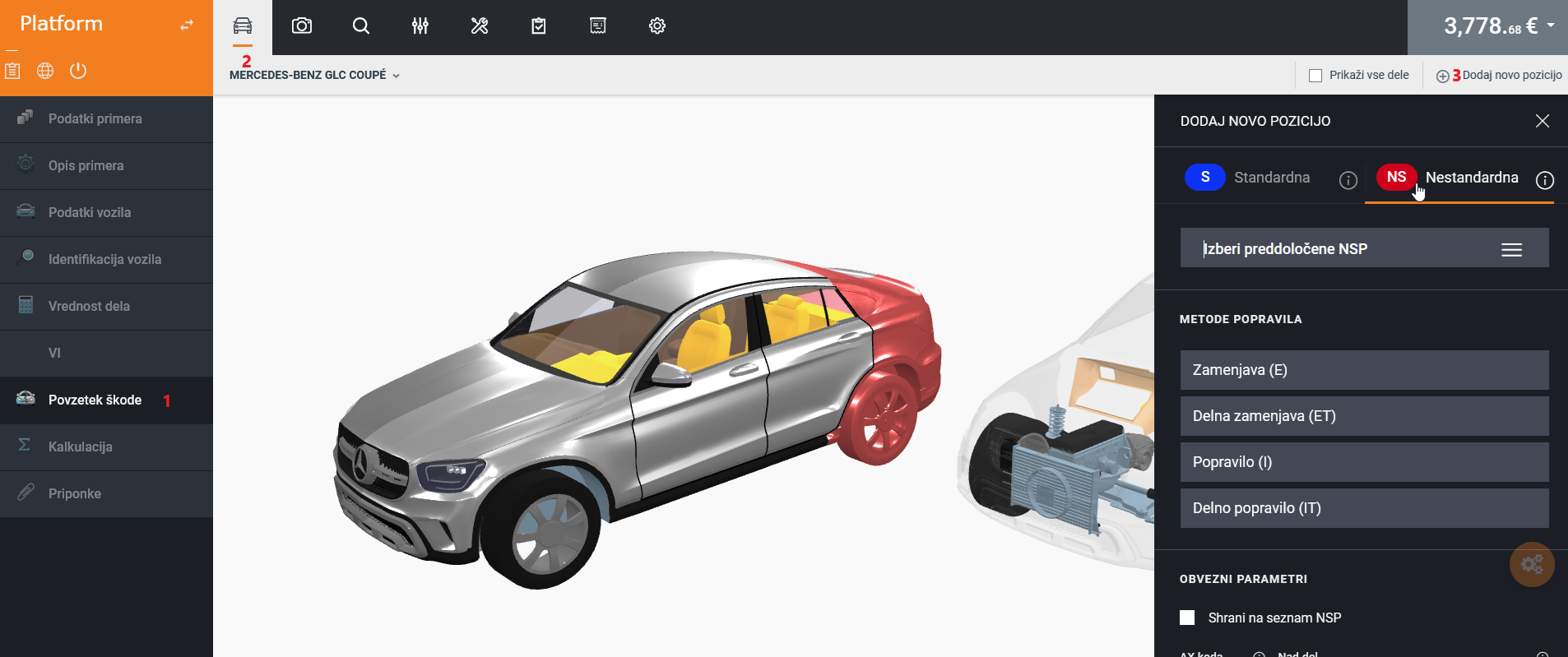
Task: Enable the Prikaži vse dele checkbox
Action: [x=1315, y=76]
